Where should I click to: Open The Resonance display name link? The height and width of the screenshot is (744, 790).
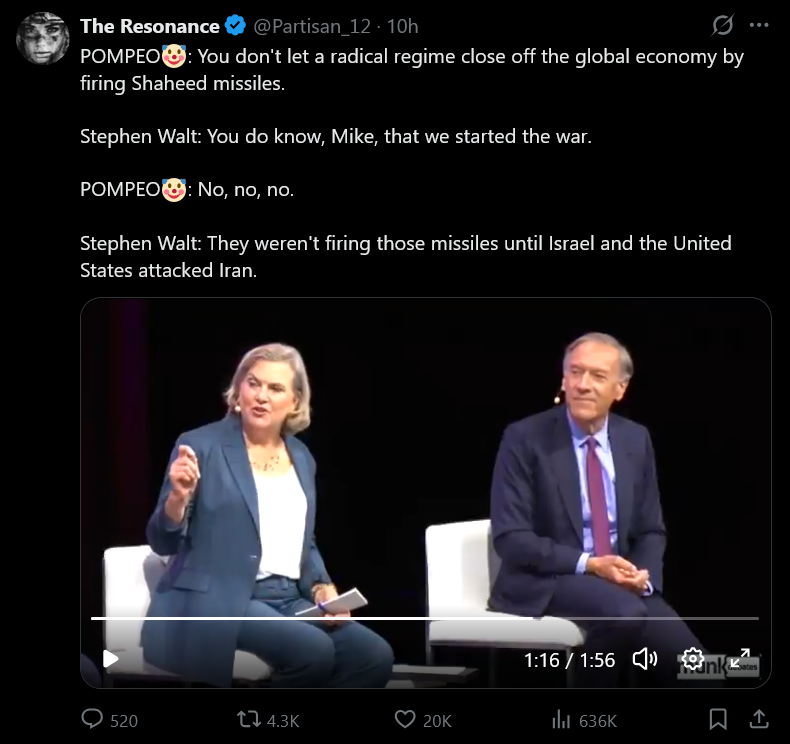pos(150,26)
